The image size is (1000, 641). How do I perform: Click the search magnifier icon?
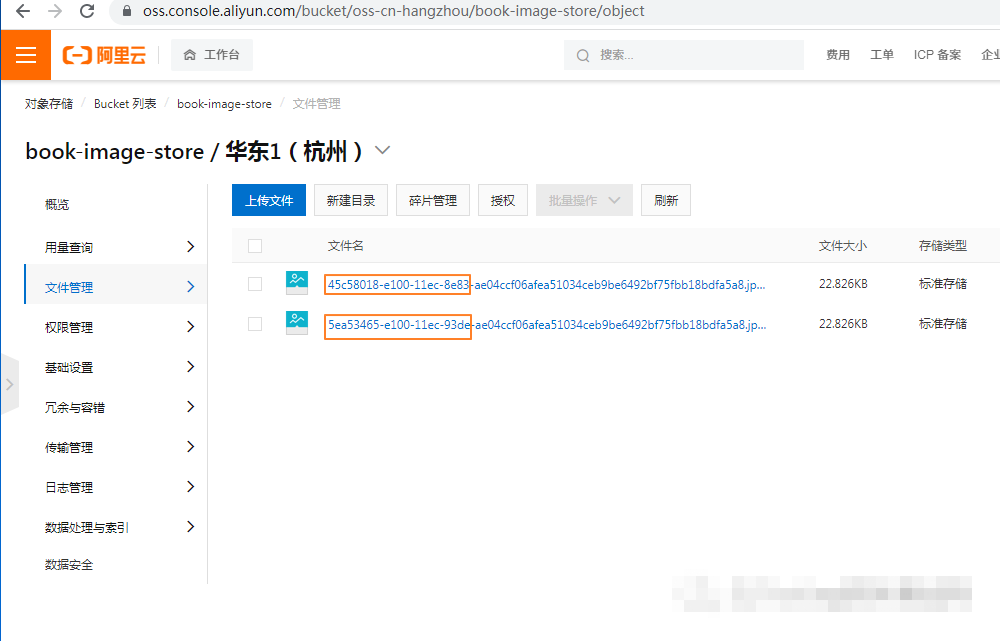tap(582, 55)
